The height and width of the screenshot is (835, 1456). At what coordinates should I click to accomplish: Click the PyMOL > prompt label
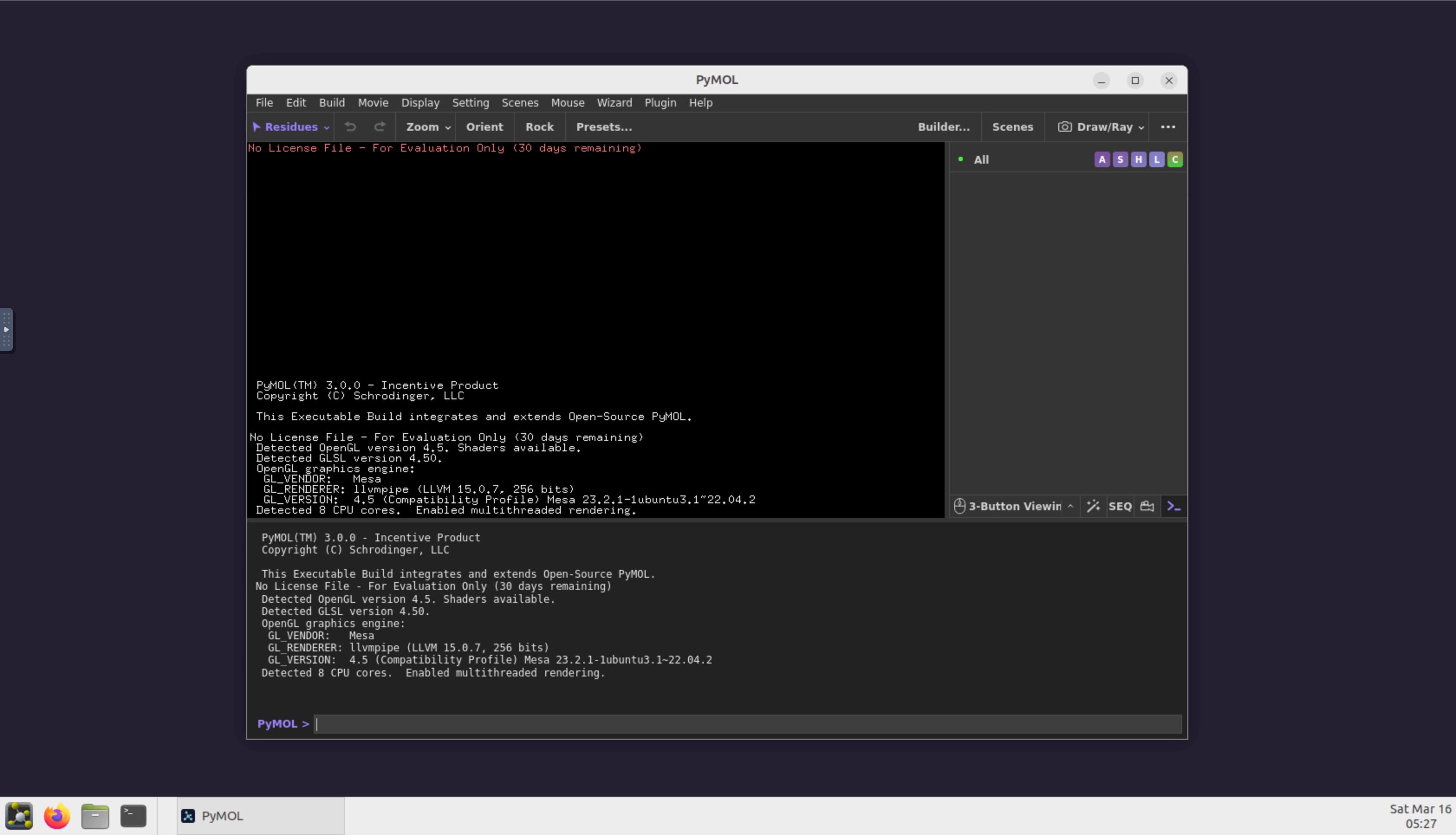[x=283, y=724]
